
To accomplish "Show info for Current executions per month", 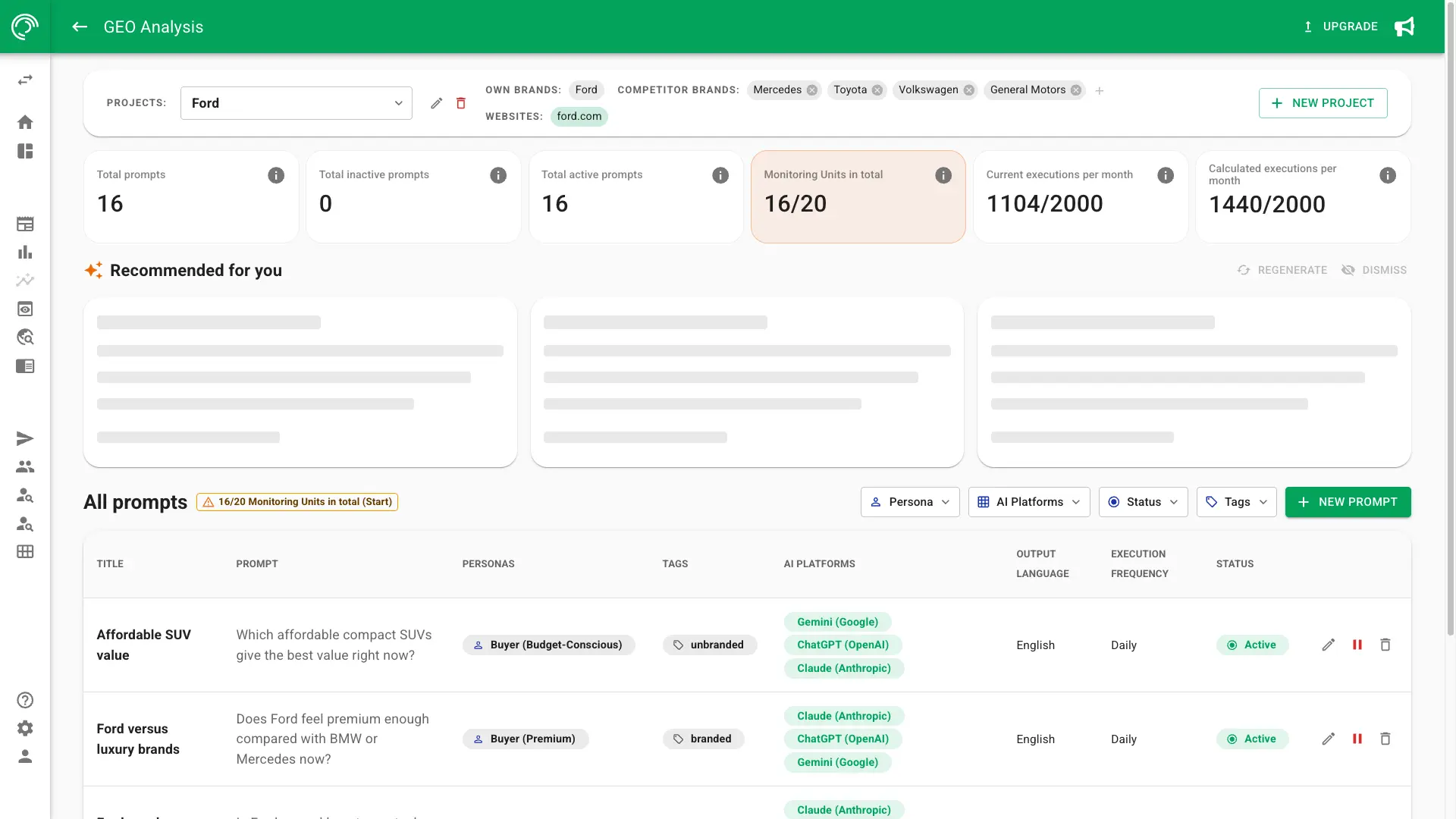I will [1166, 175].
